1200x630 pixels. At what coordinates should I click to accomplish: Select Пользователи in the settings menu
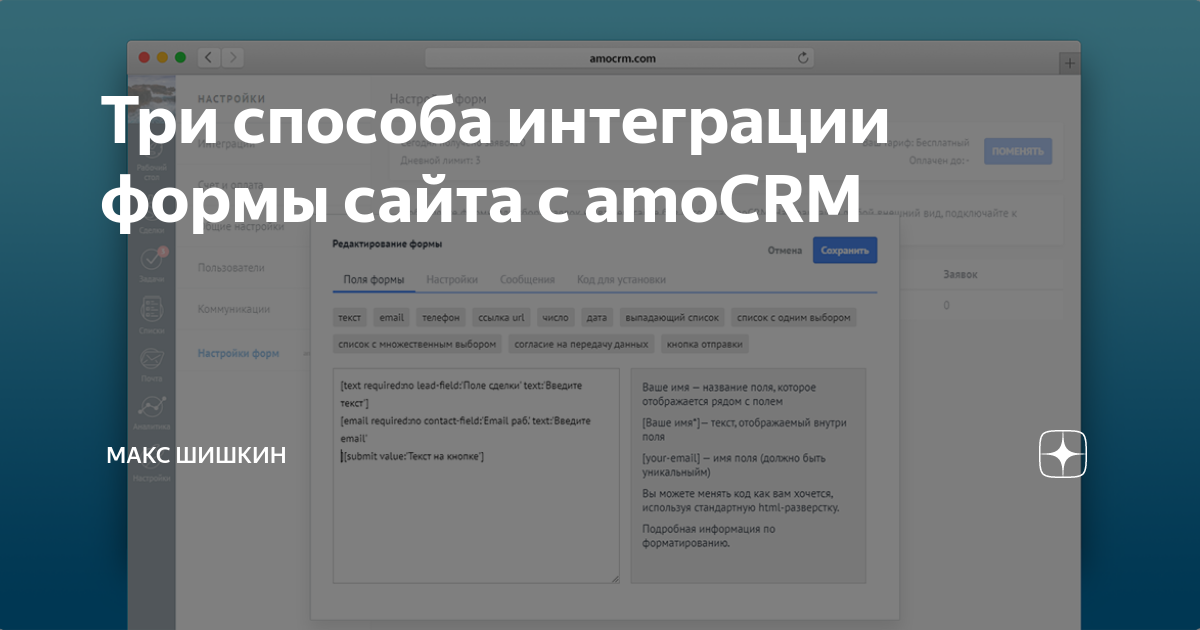[x=230, y=267]
